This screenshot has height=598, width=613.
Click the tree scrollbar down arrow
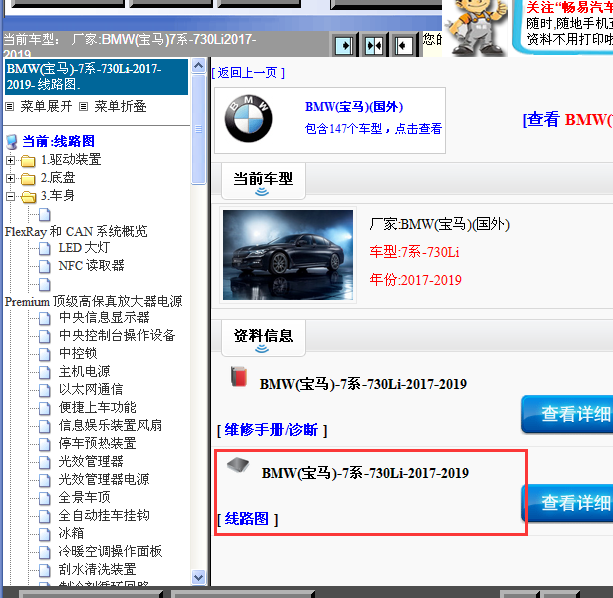199,577
